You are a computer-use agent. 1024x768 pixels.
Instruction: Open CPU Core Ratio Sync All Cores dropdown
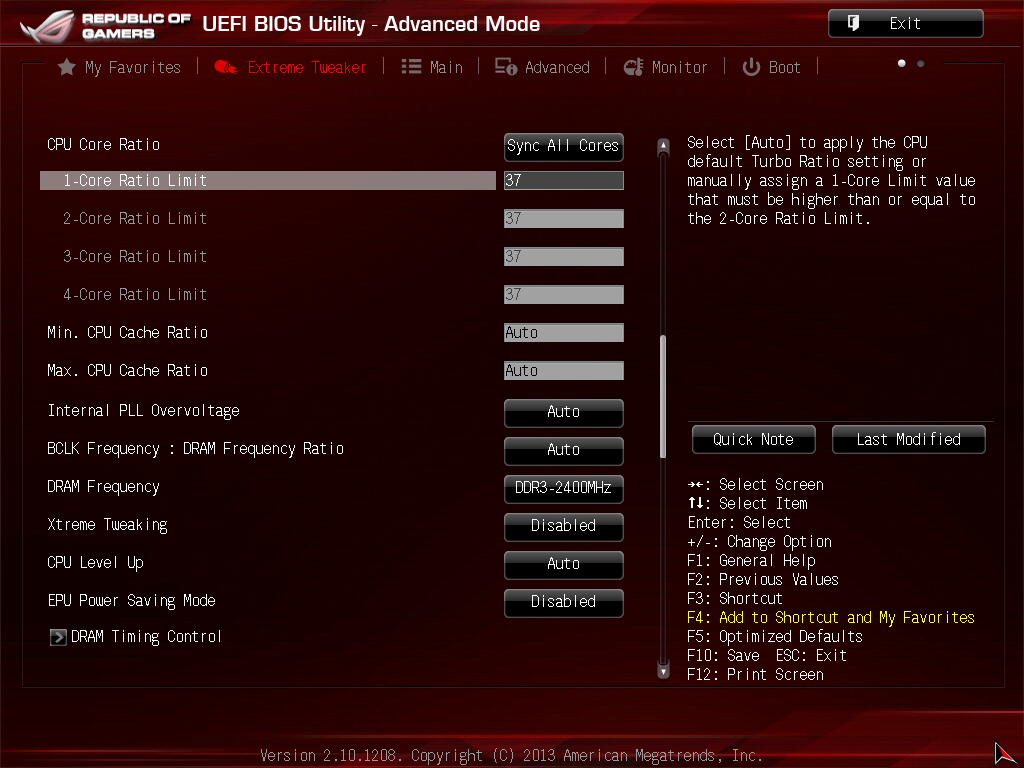coord(563,146)
